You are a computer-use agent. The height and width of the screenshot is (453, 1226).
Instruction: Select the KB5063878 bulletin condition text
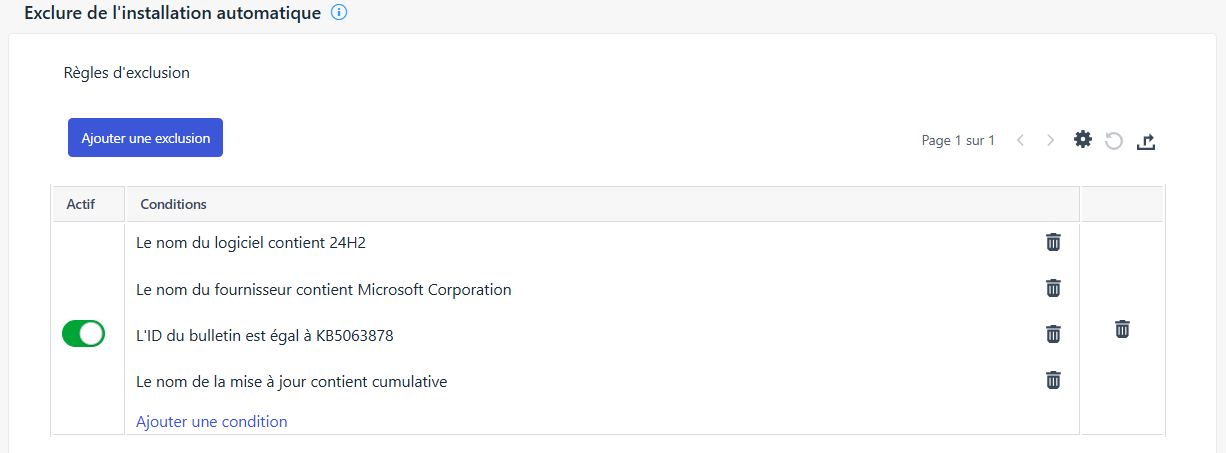tap(265, 336)
